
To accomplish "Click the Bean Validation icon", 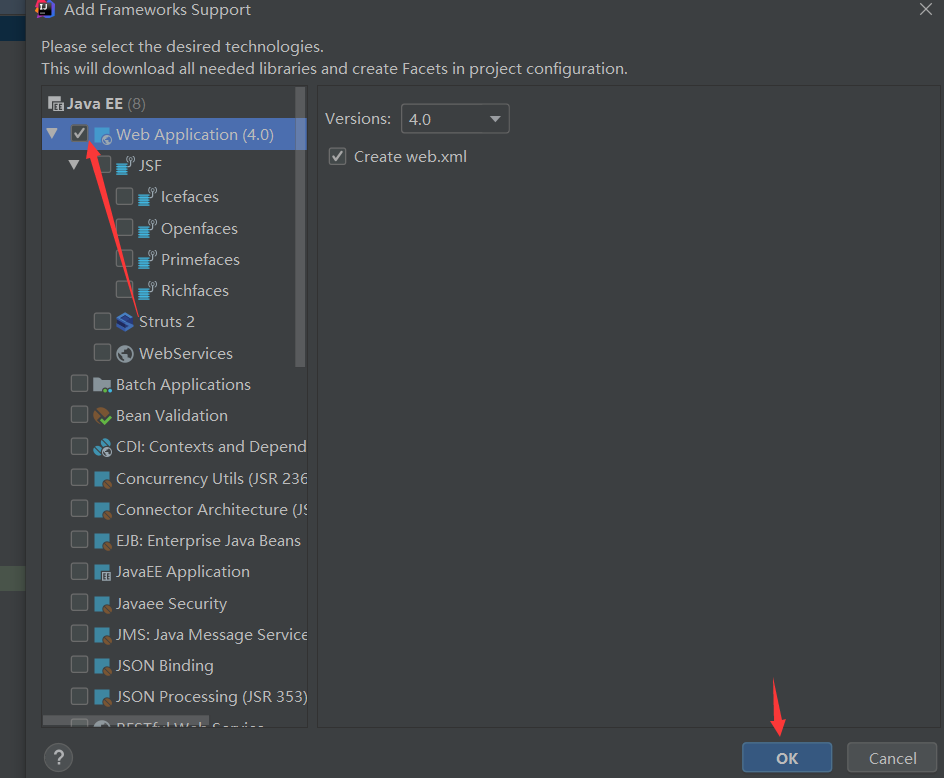I will pyautogui.click(x=102, y=416).
